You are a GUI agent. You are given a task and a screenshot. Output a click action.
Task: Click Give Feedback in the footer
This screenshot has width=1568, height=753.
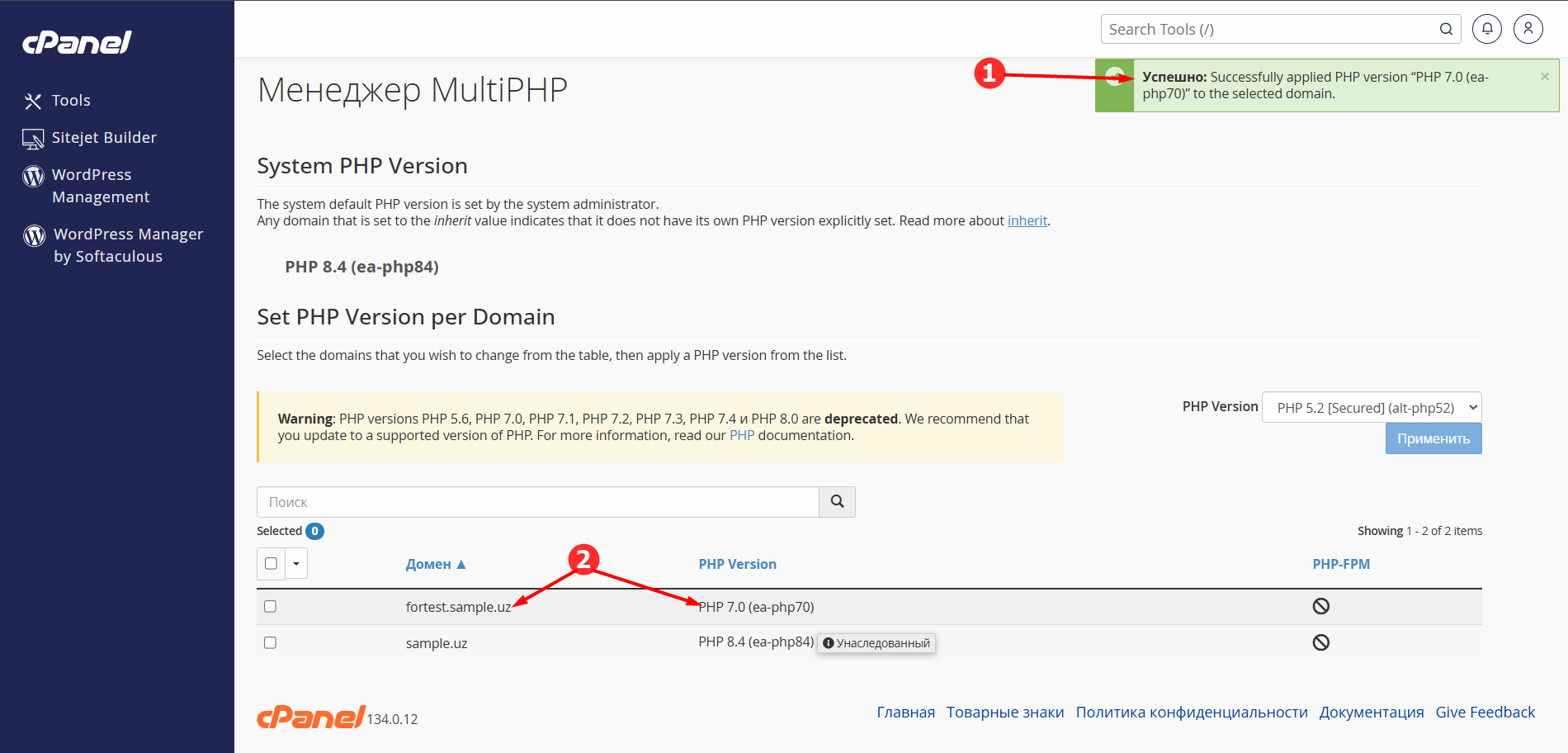click(1485, 712)
